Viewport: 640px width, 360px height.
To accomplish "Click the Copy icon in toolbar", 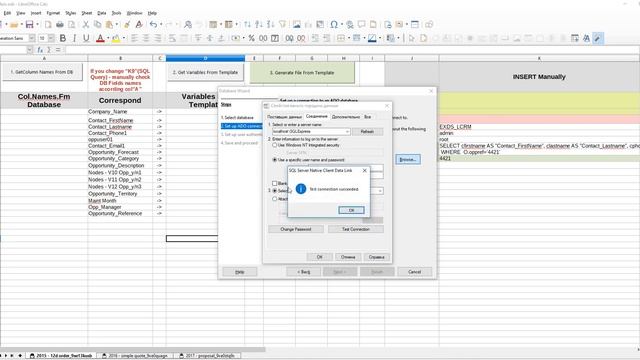I will 97,25.
